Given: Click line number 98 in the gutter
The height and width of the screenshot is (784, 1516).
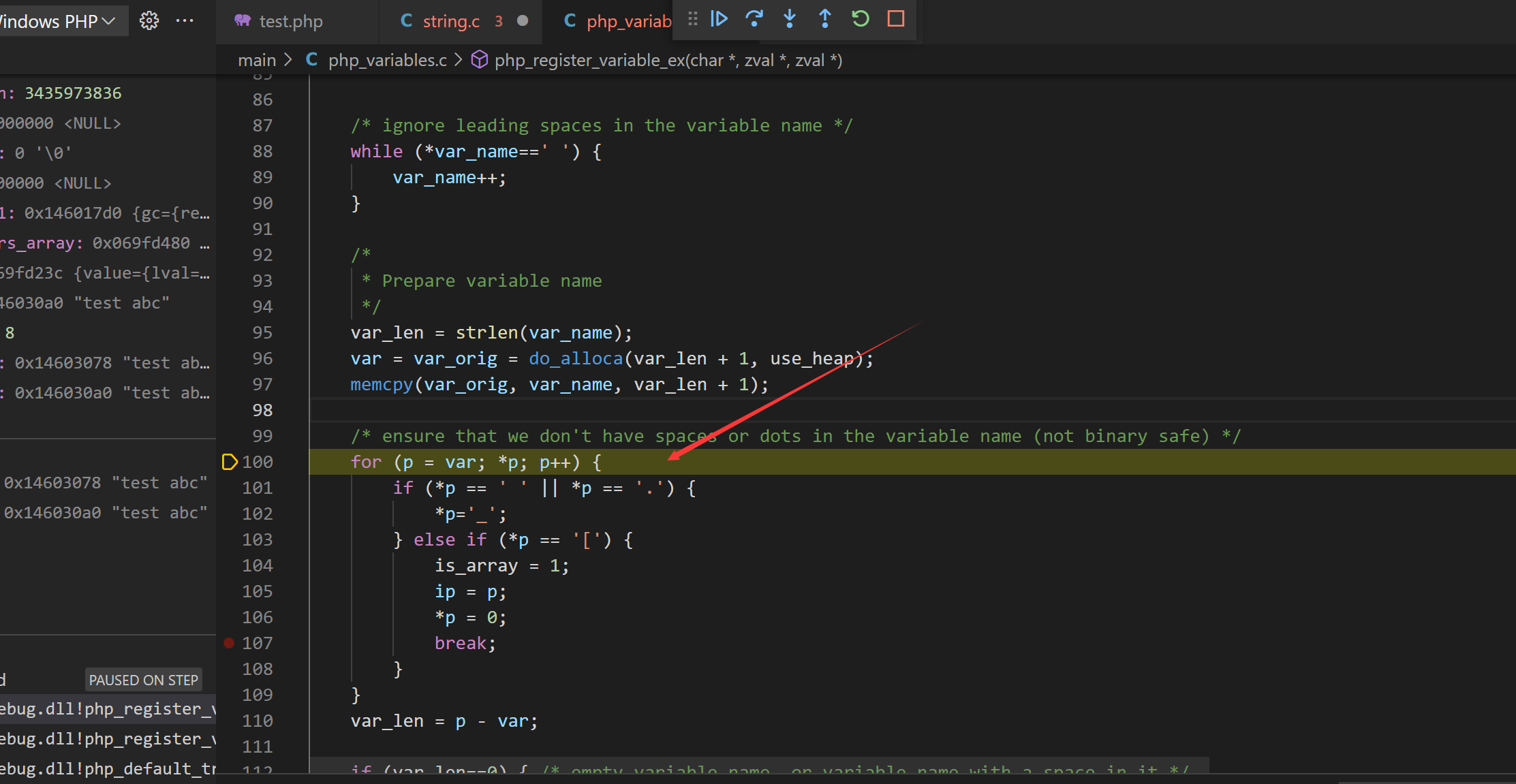Looking at the screenshot, I should tap(262, 410).
